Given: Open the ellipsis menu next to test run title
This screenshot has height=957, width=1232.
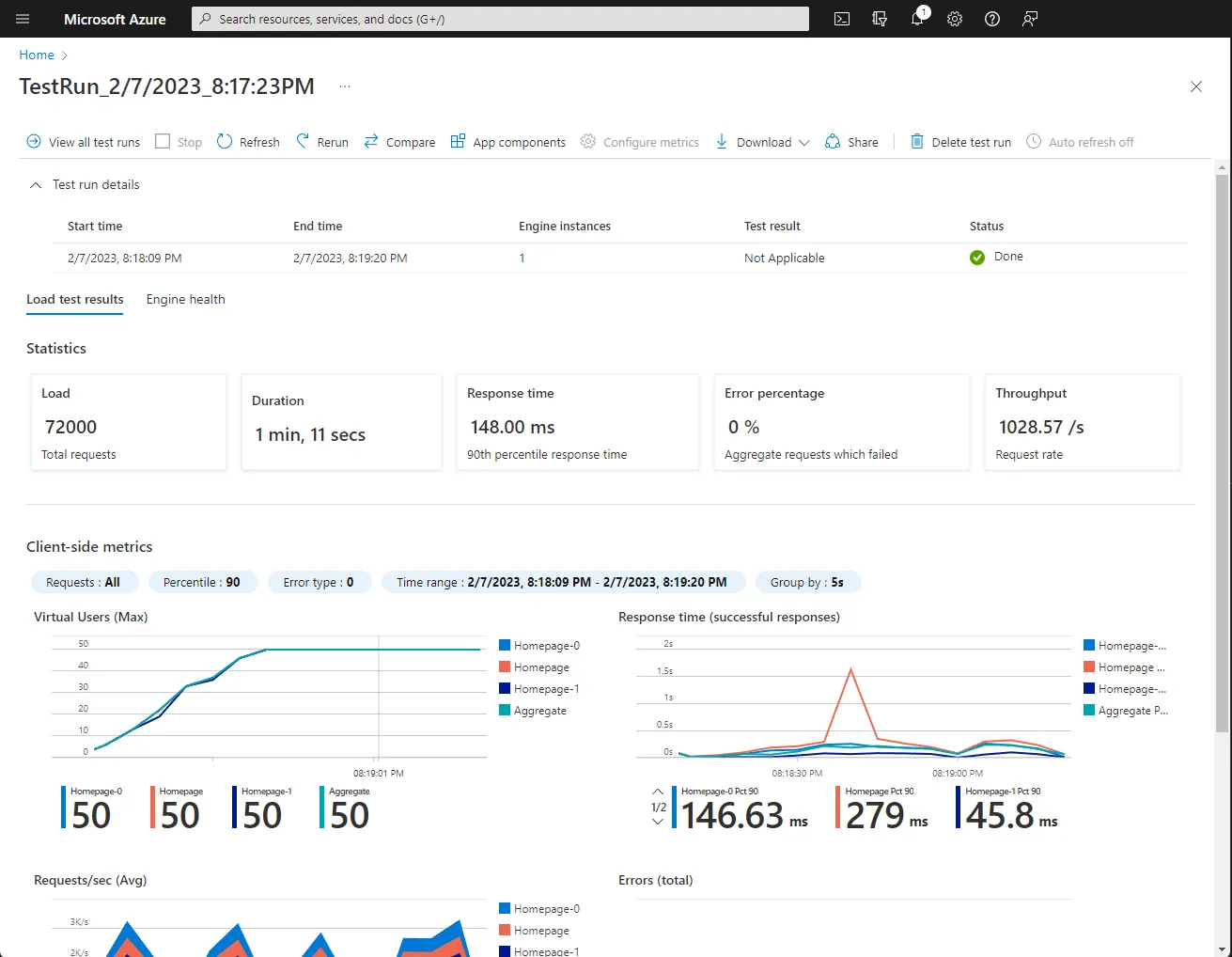Looking at the screenshot, I should (345, 86).
